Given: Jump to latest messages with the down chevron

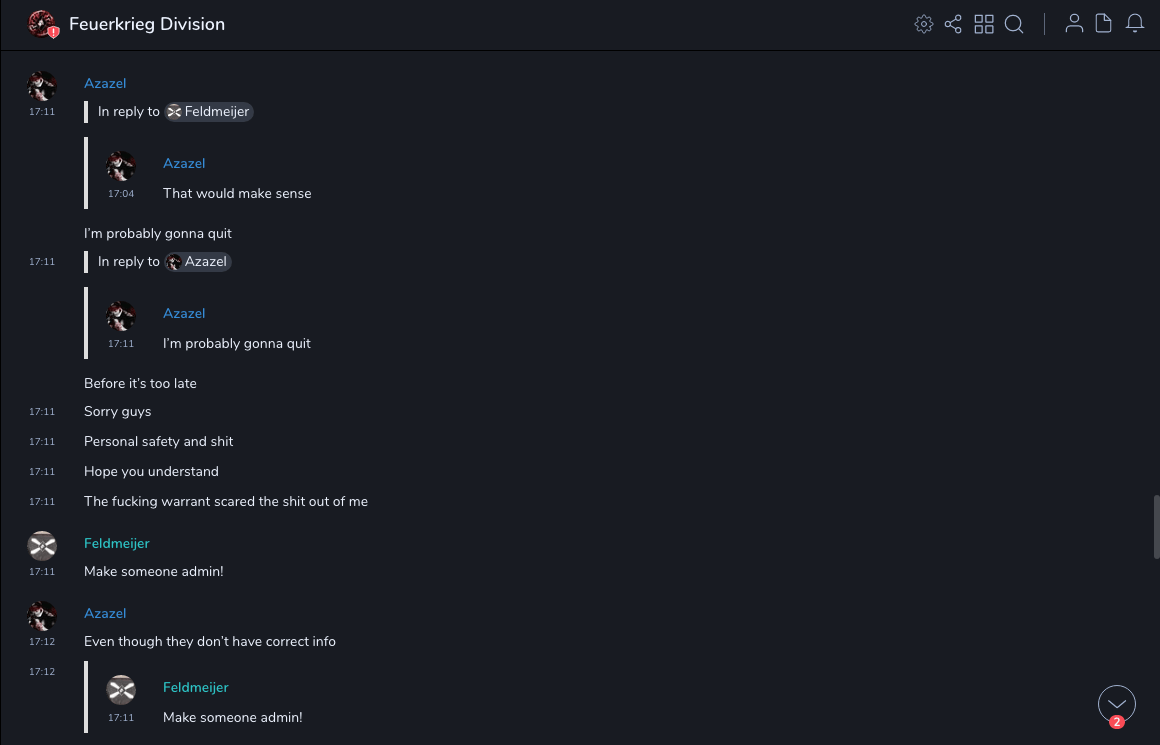Looking at the screenshot, I should tap(1117, 704).
